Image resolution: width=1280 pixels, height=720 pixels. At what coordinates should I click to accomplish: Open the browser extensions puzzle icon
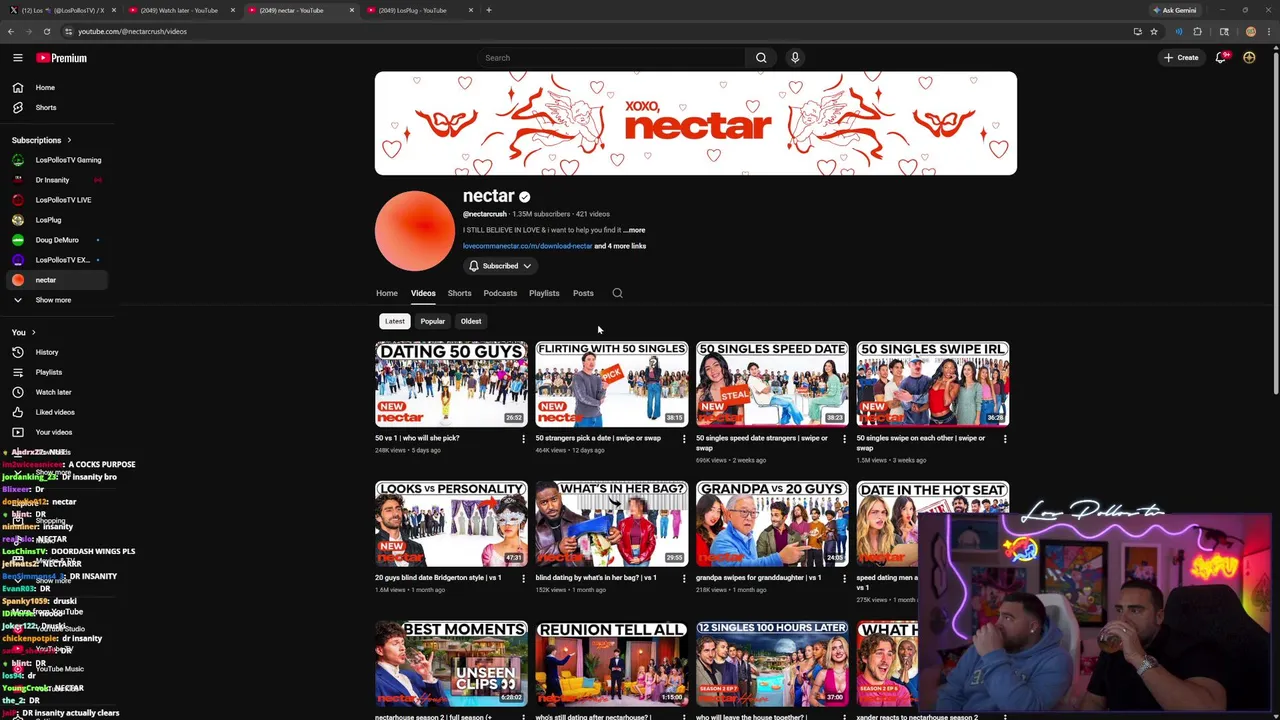1197,31
